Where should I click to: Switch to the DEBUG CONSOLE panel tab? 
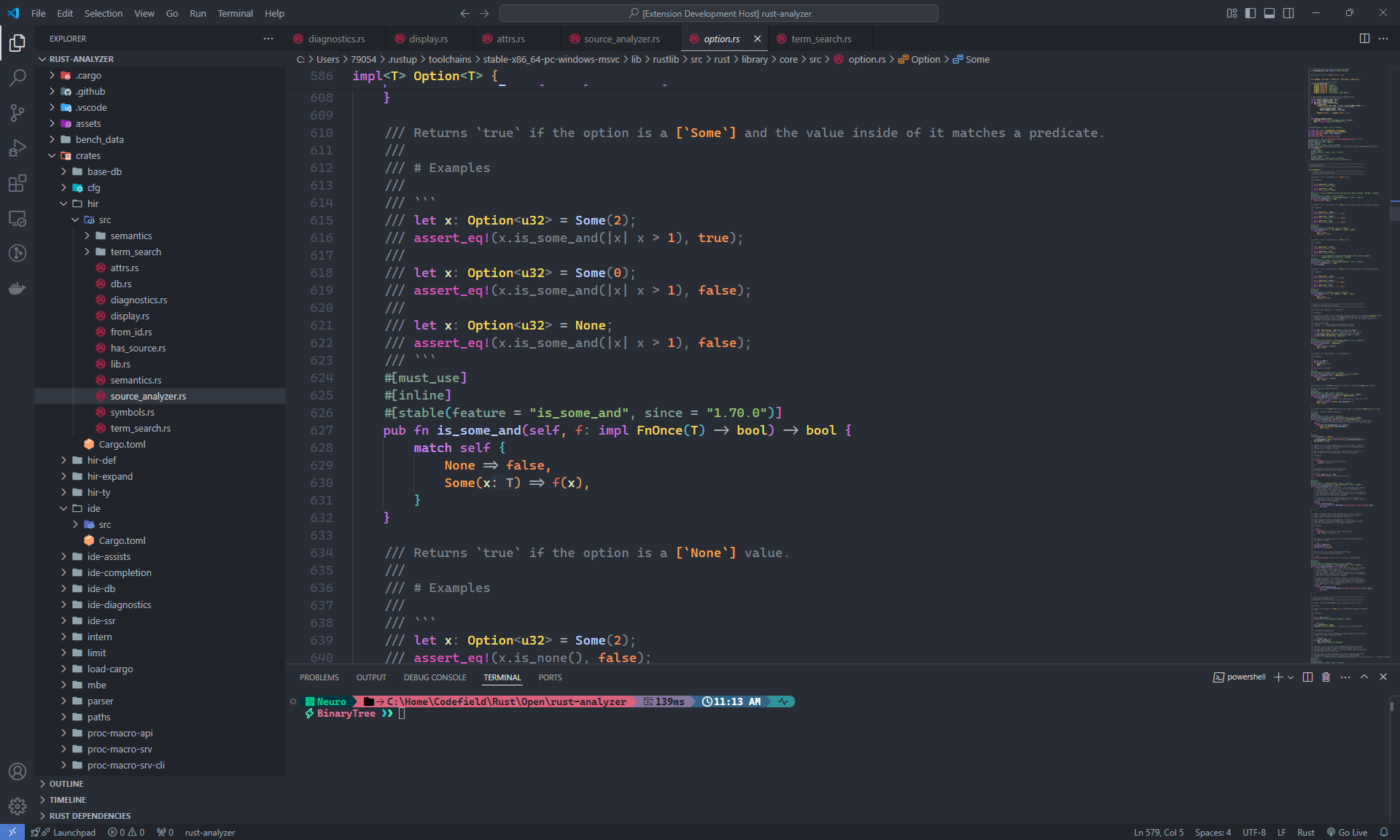tap(435, 677)
